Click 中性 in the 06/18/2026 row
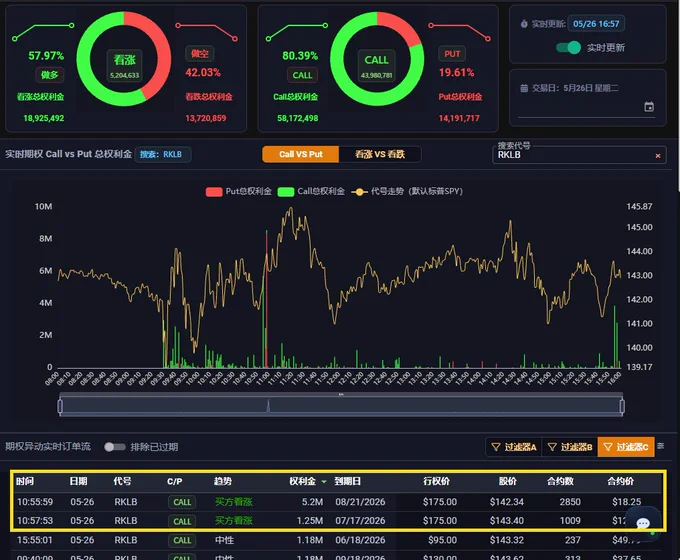 [x=224, y=540]
